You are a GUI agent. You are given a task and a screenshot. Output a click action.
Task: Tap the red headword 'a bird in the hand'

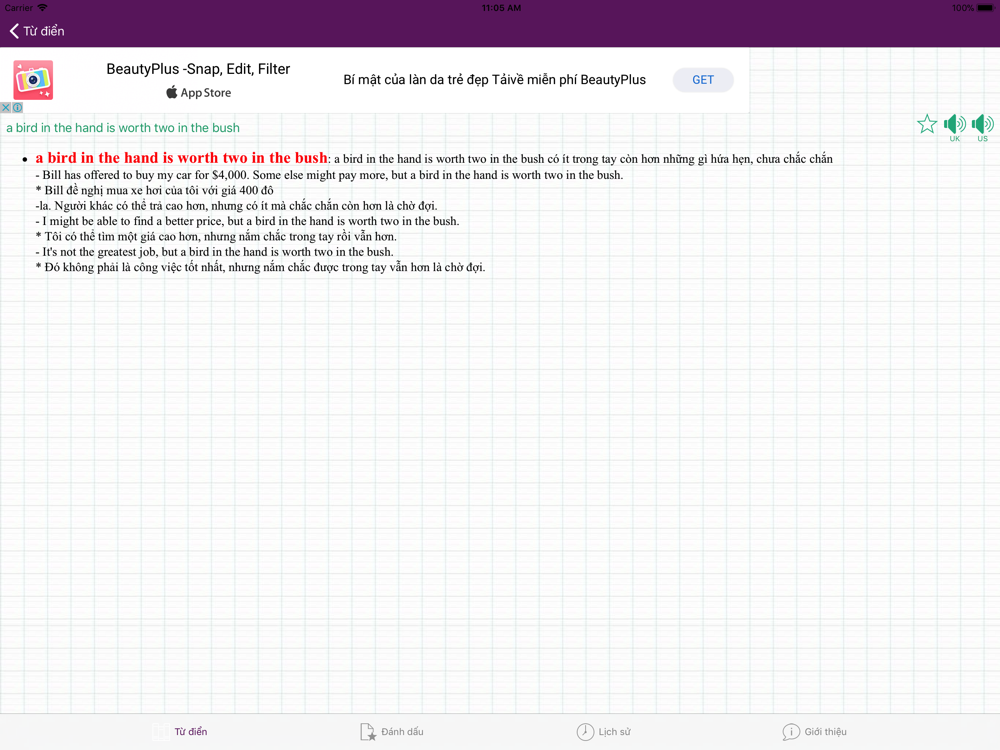[182, 158]
